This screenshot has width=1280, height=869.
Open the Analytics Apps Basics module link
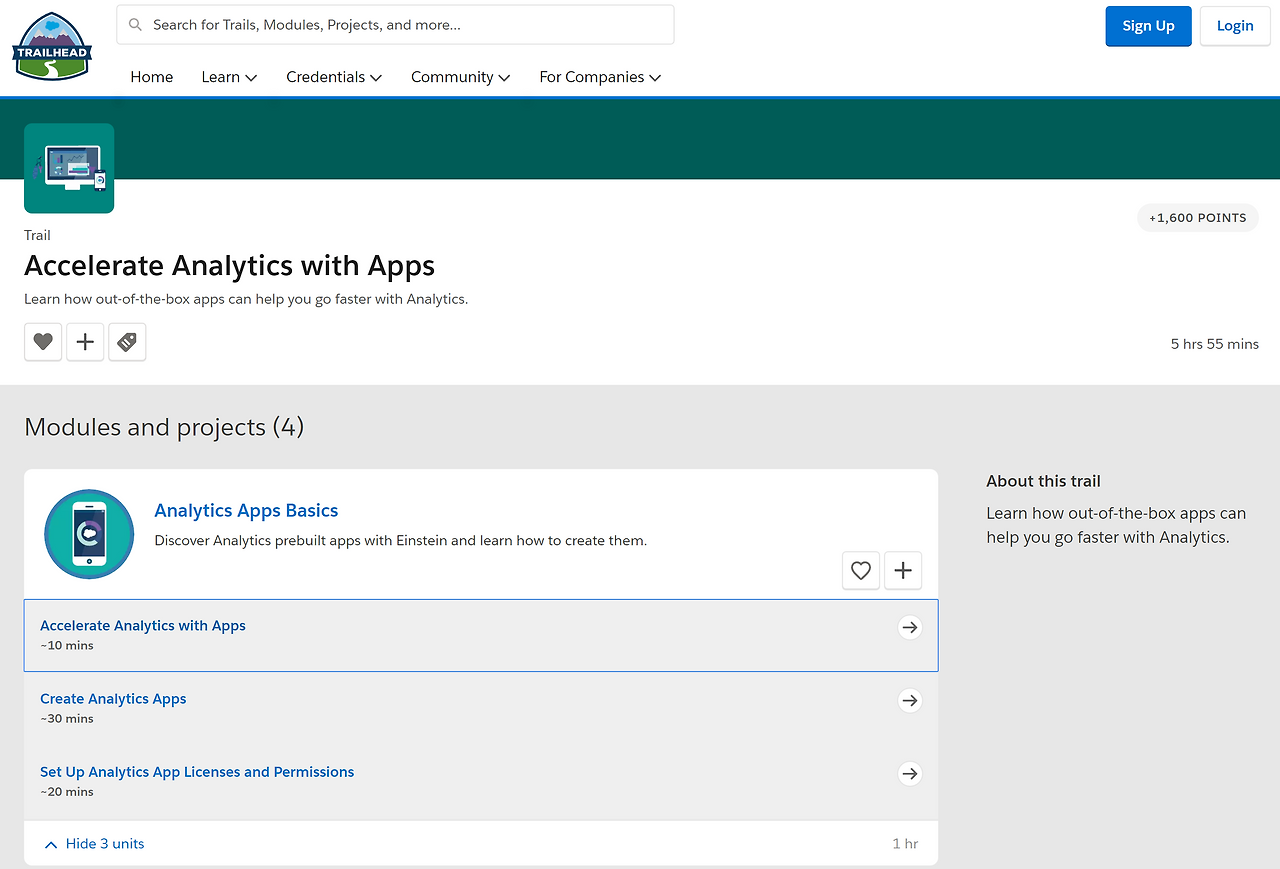pos(246,510)
